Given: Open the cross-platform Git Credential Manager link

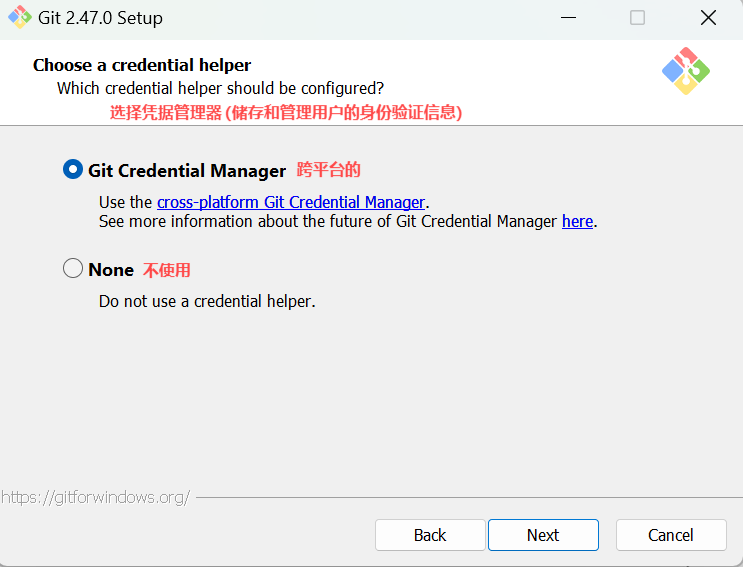Looking at the screenshot, I should [x=291, y=202].
